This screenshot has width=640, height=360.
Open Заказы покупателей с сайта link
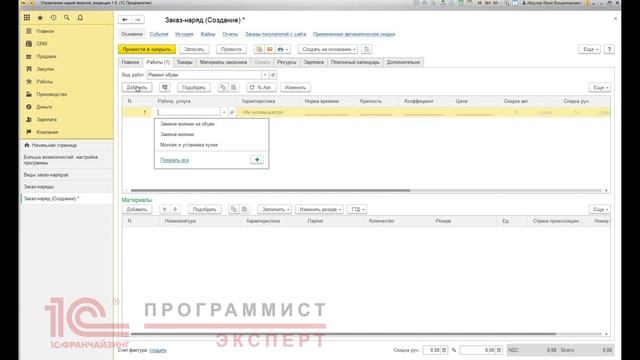point(276,34)
